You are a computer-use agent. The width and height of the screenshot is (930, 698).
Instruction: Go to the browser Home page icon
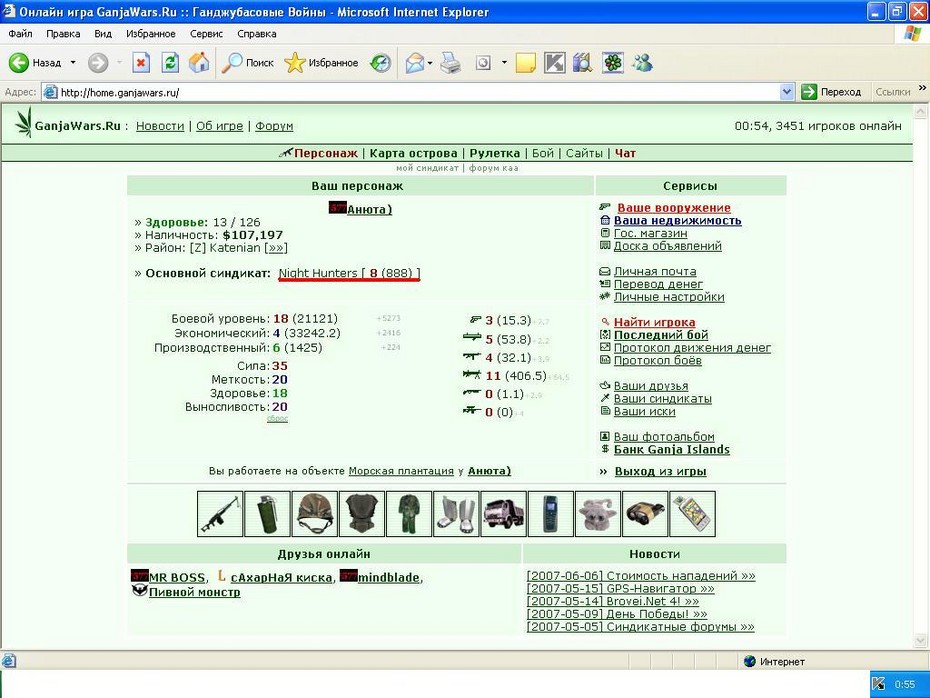click(199, 62)
